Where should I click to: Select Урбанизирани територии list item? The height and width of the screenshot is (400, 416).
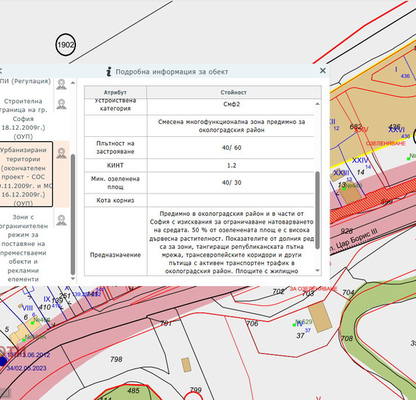pyautogui.click(x=25, y=174)
